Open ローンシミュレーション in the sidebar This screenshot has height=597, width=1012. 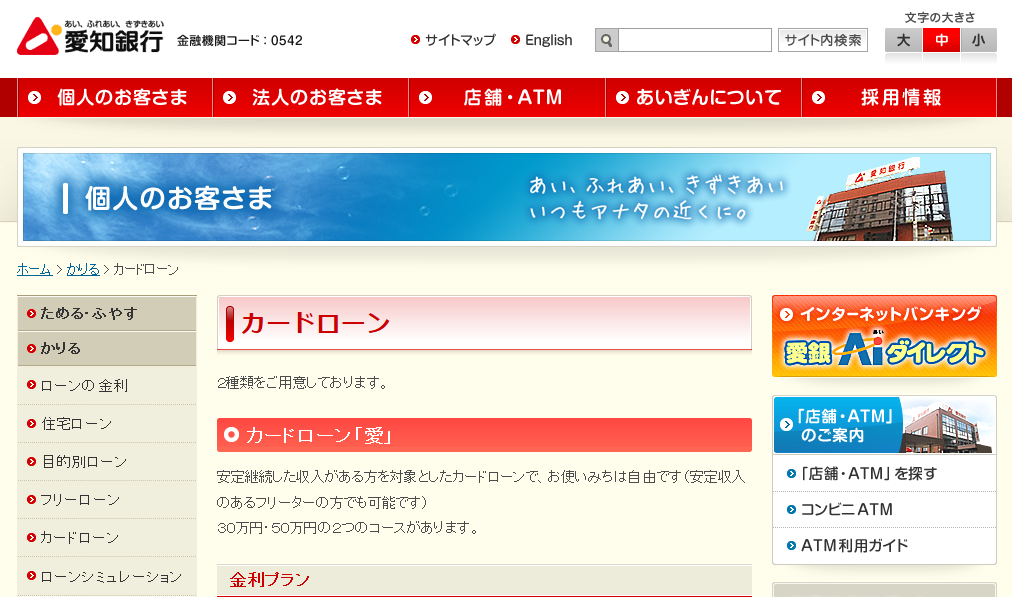pyautogui.click(x=107, y=576)
